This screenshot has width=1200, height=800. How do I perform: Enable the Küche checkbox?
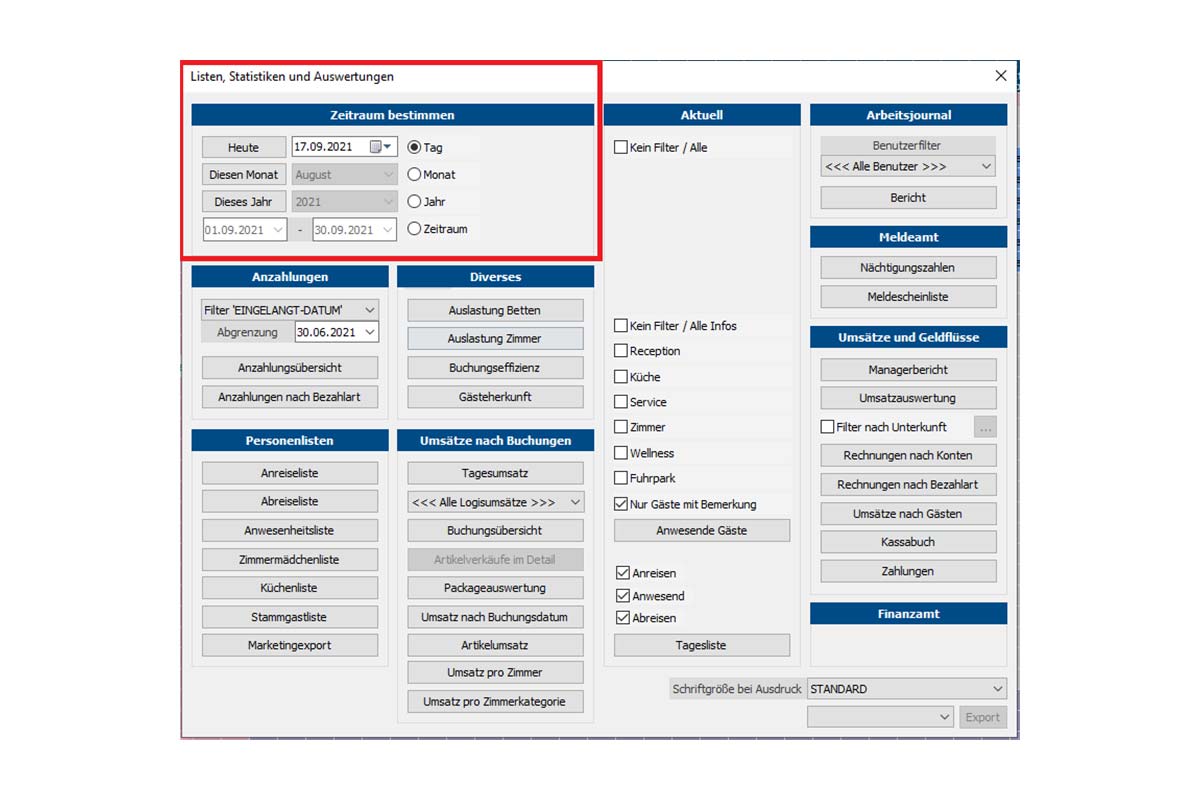pyautogui.click(x=621, y=377)
